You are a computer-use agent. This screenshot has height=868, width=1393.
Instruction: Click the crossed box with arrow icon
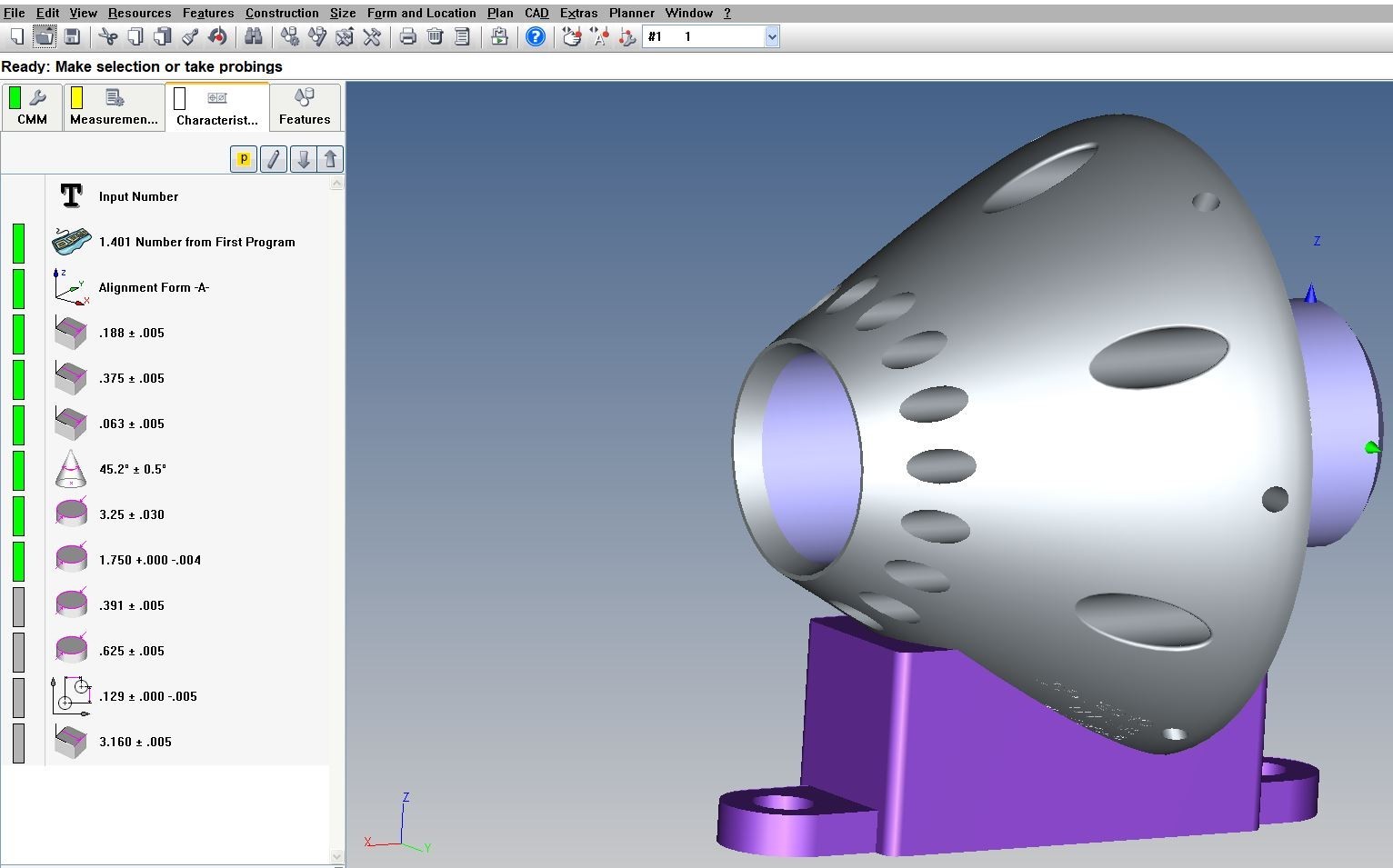click(x=345, y=36)
